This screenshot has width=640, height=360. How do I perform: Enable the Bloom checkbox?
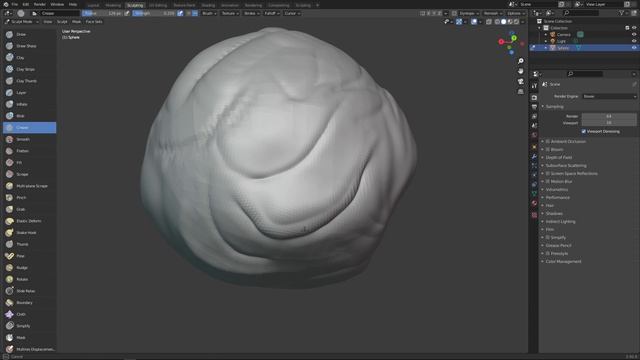(548, 149)
